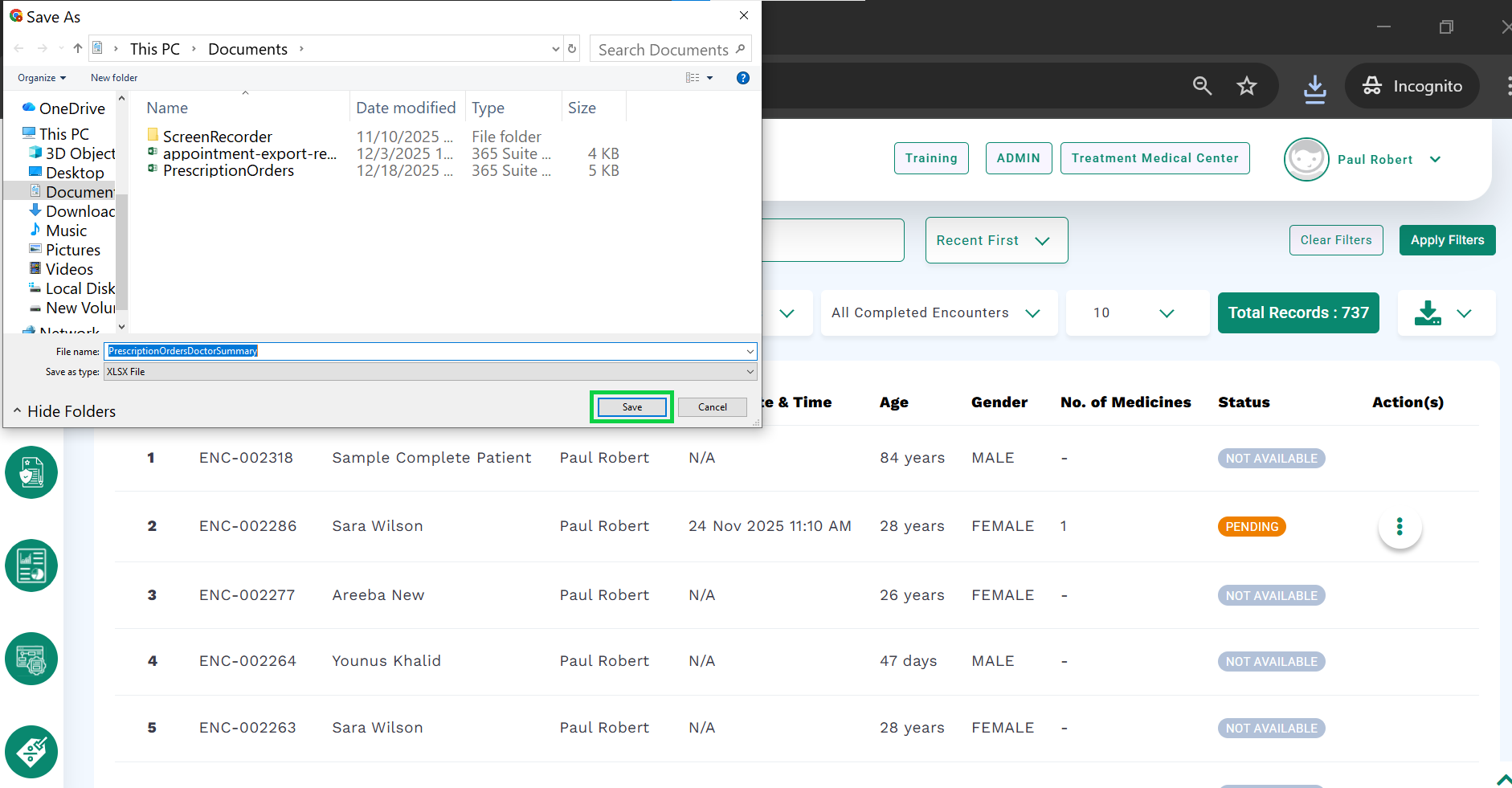Open the three-dot actions menu for Sara Wilson

[1400, 527]
